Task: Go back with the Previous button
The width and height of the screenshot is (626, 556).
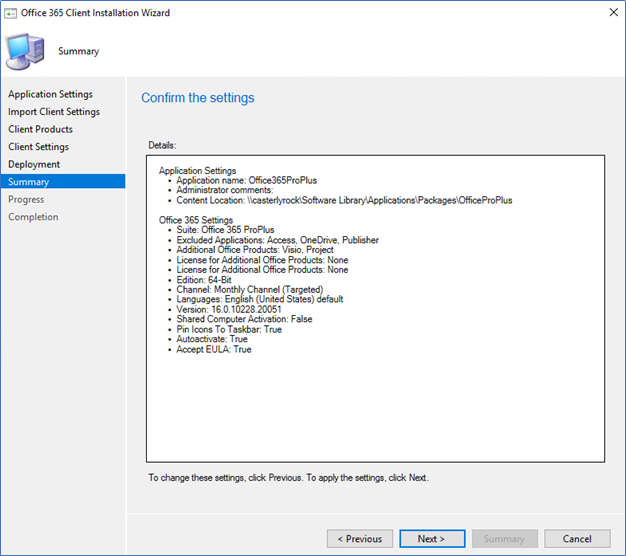Action: coord(360,539)
